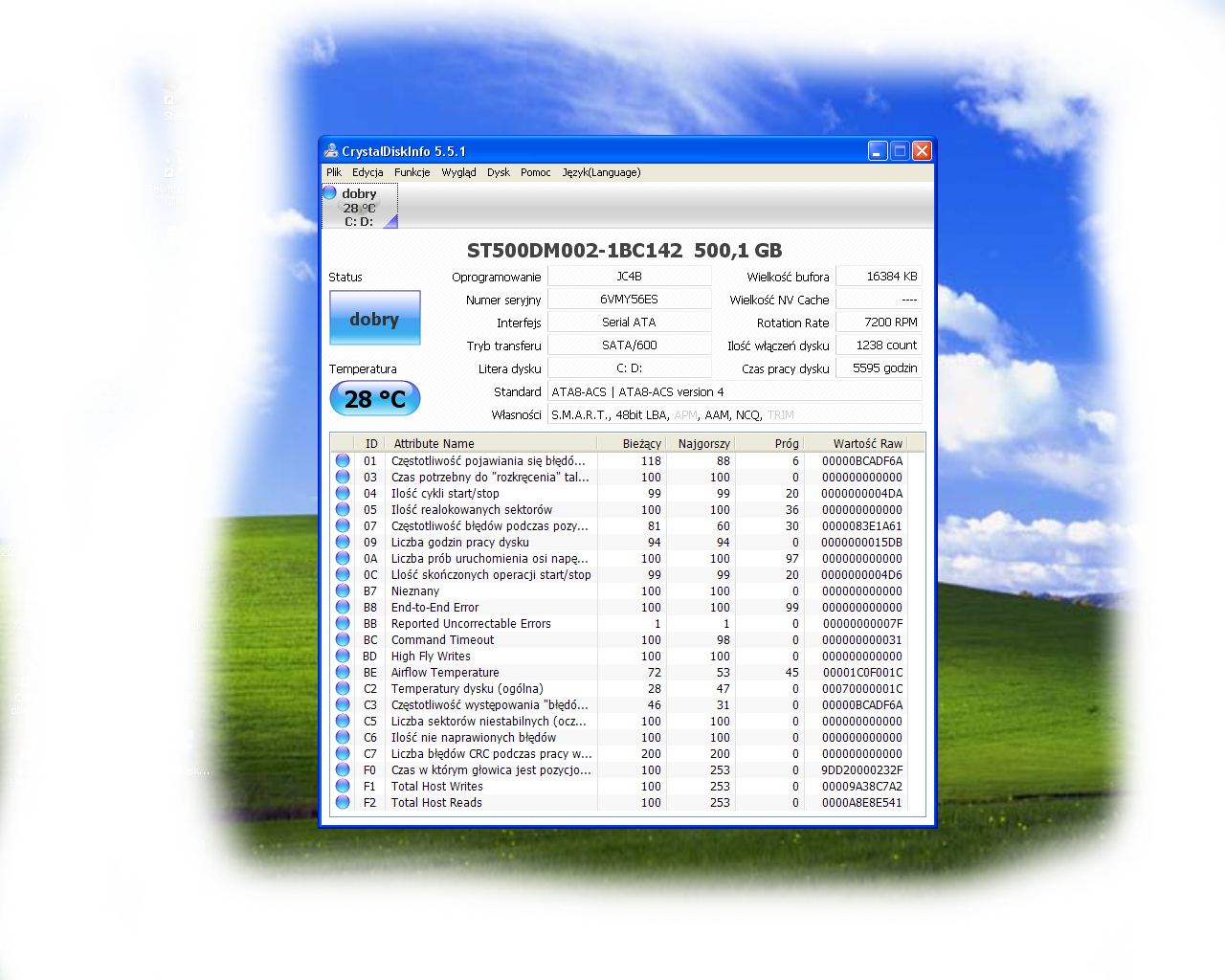Click the status orb for attribute F0
The width and height of the screenshot is (1225, 980).
[343, 769]
